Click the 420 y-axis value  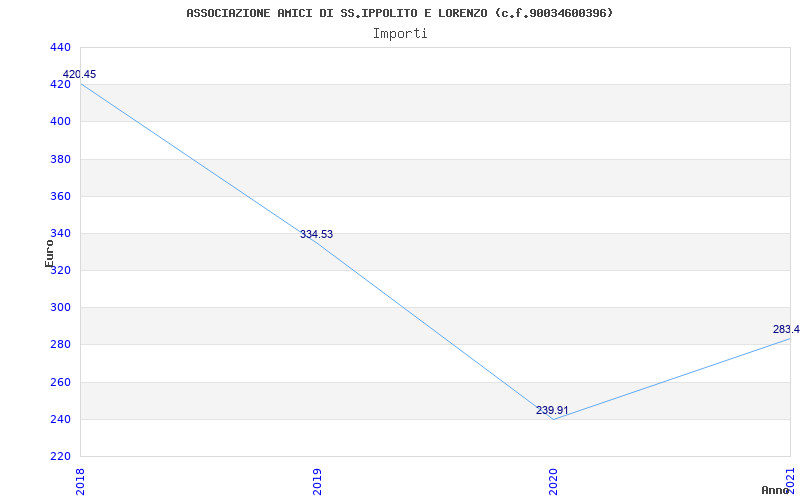pyautogui.click(x=60, y=85)
